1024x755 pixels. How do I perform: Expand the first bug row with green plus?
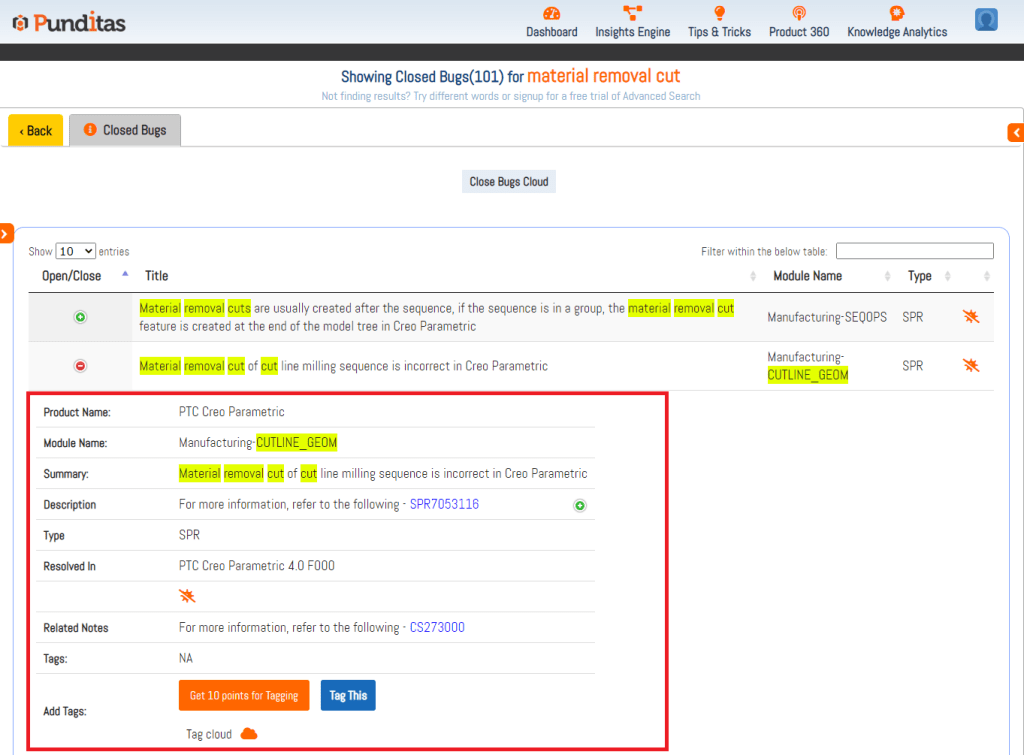[x=81, y=317]
